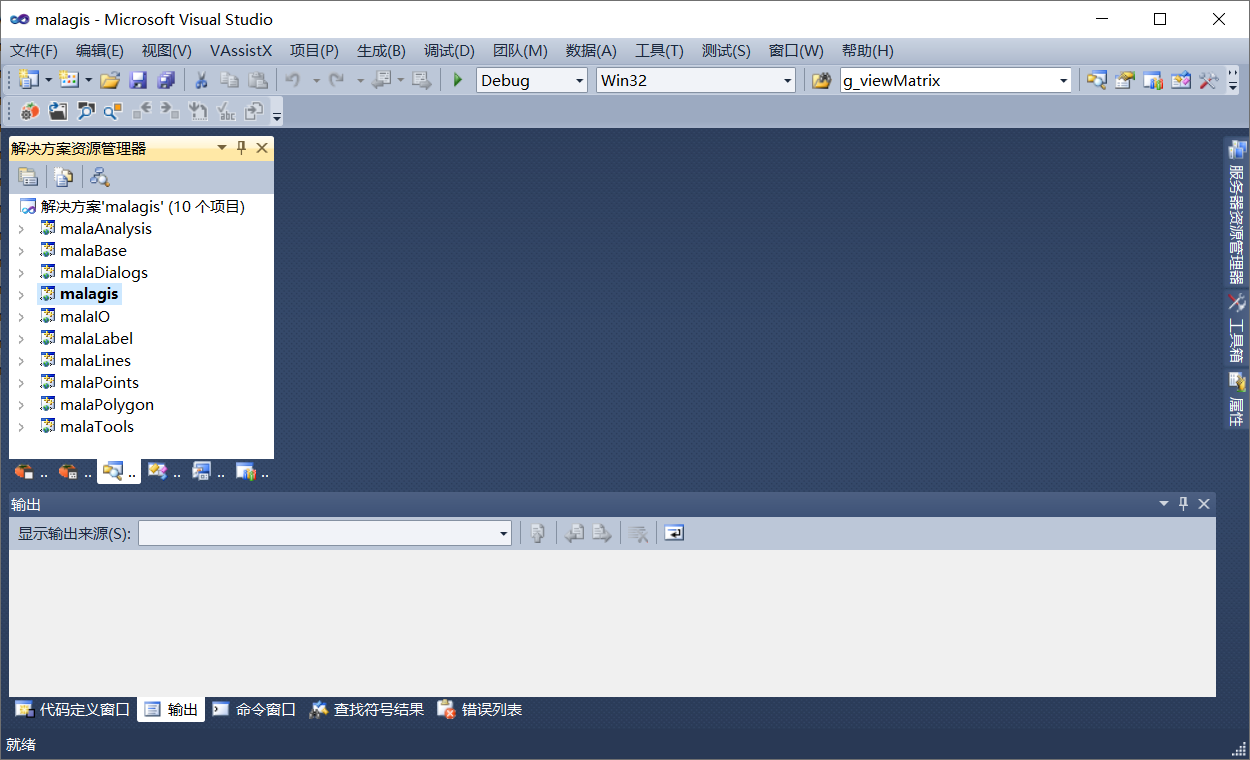Open the VAssistX menu
Image resolution: width=1250 pixels, height=760 pixels.
(x=241, y=51)
